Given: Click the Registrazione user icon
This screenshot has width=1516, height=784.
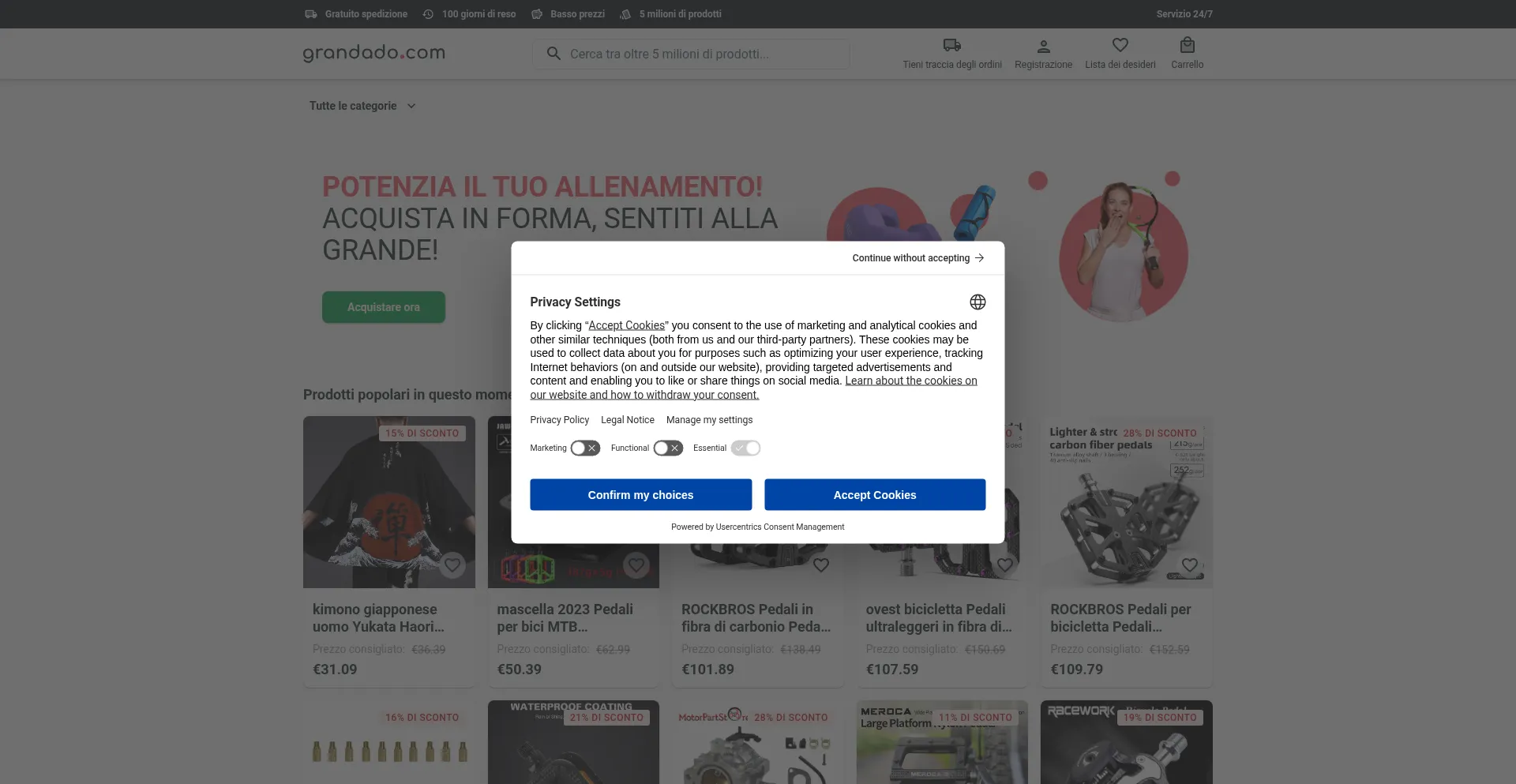Looking at the screenshot, I should click(1042, 45).
